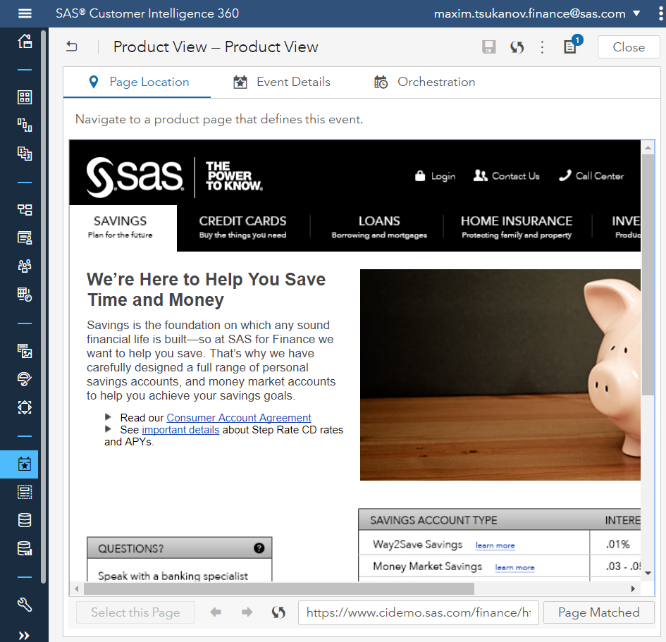Select the sidebar icon below the dashboard grid
Image resolution: width=666 pixels, height=642 pixels.
coord(25,125)
